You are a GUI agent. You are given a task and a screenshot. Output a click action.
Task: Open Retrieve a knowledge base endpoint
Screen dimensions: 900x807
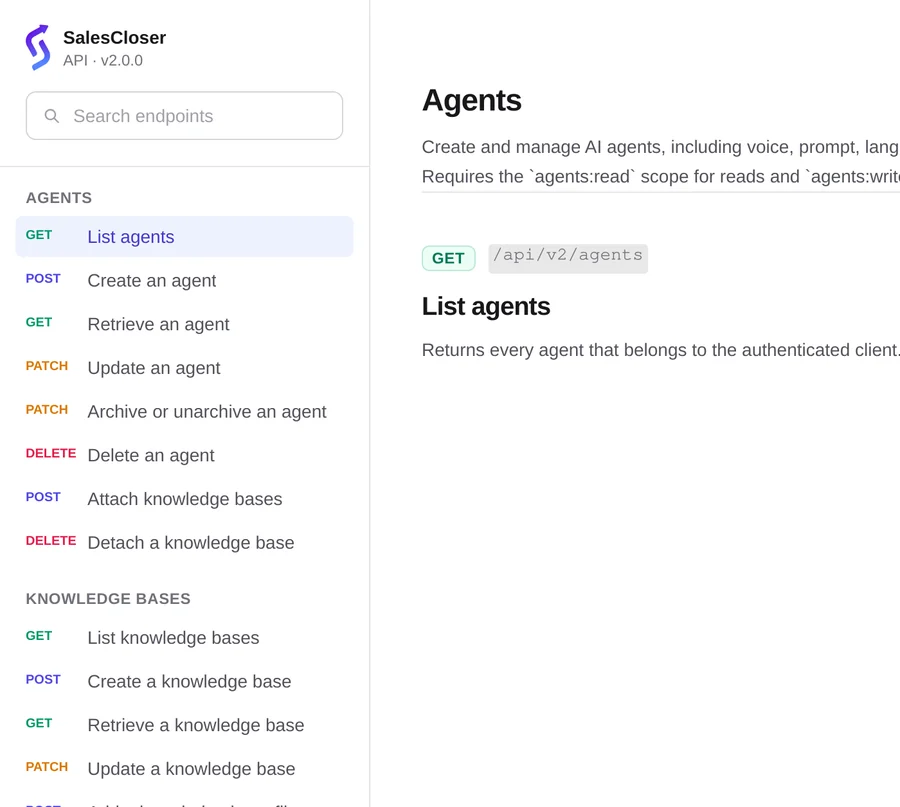[184, 724]
